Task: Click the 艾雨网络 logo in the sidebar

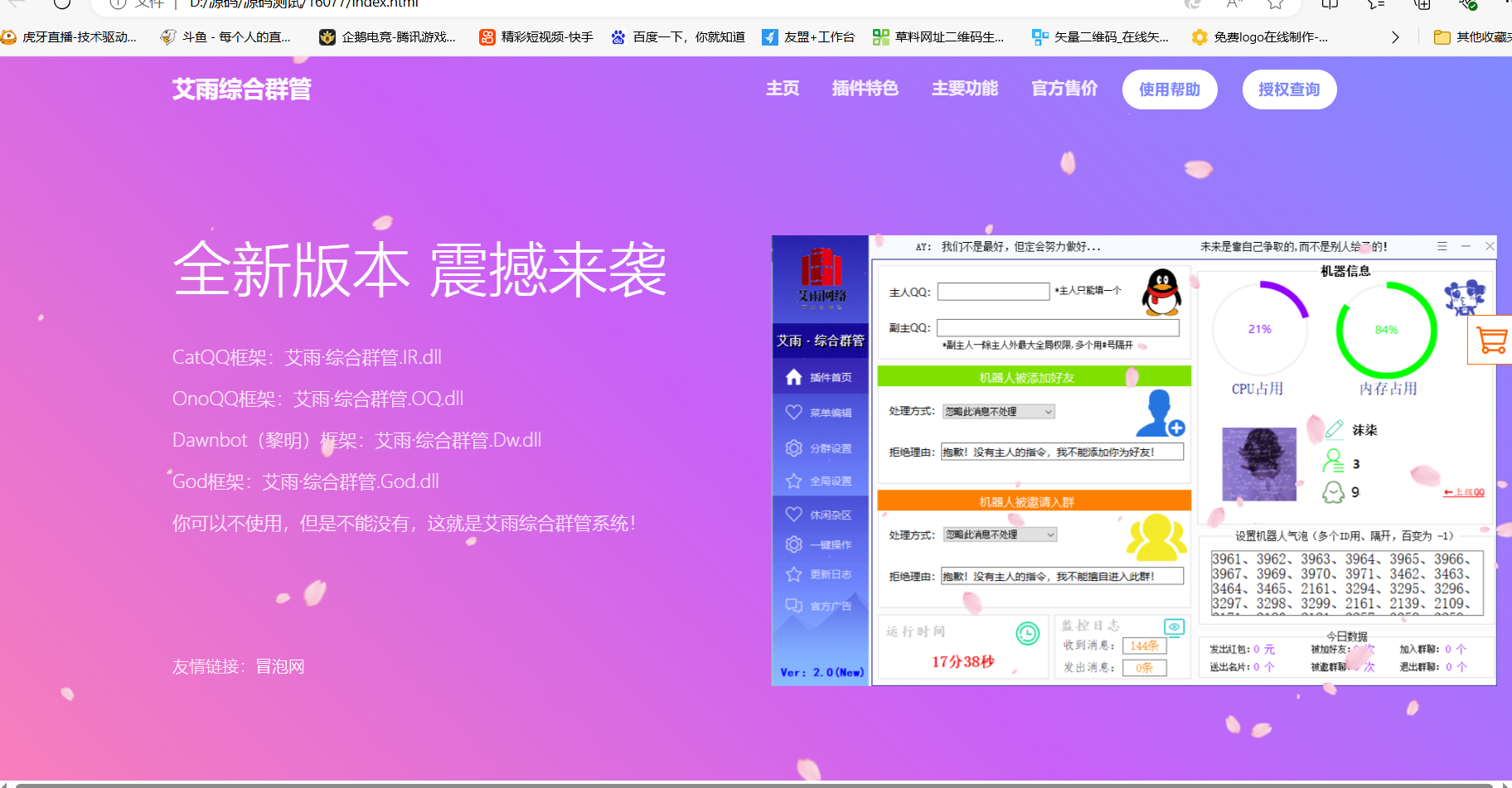Action: pos(821,278)
